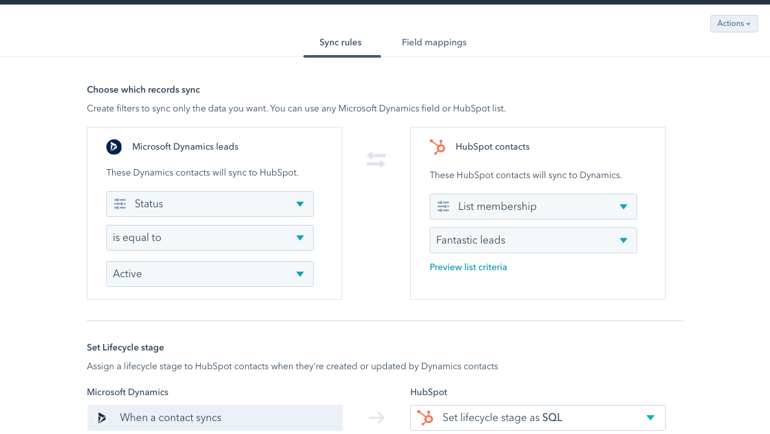Click the HubSpot contacts sprocket icon

[x=437, y=147]
